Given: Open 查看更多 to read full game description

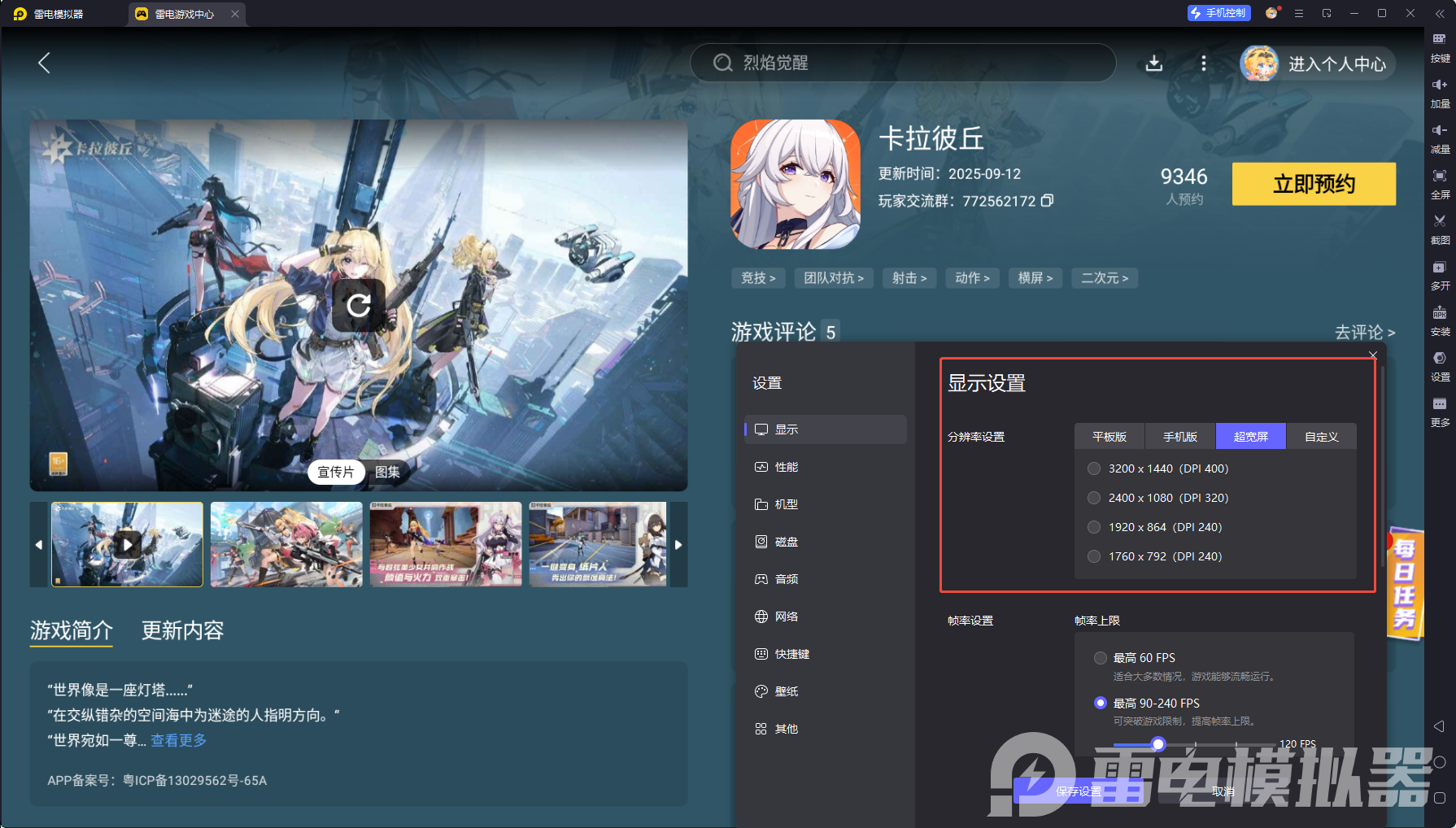Looking at the screenshot, I should (x=177, y=741).
